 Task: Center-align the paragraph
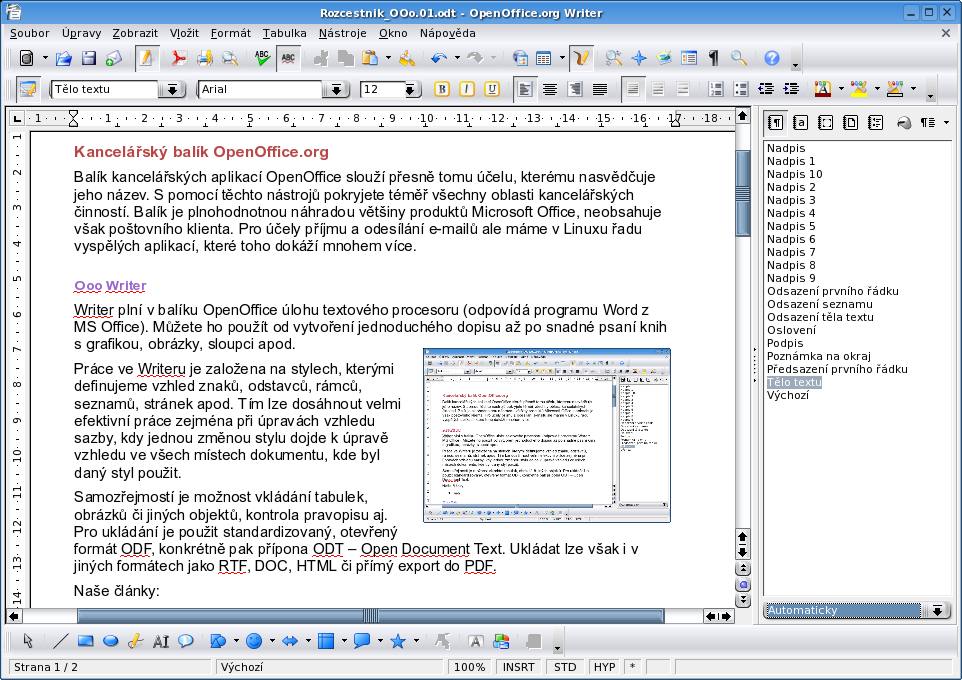[550, 90]
